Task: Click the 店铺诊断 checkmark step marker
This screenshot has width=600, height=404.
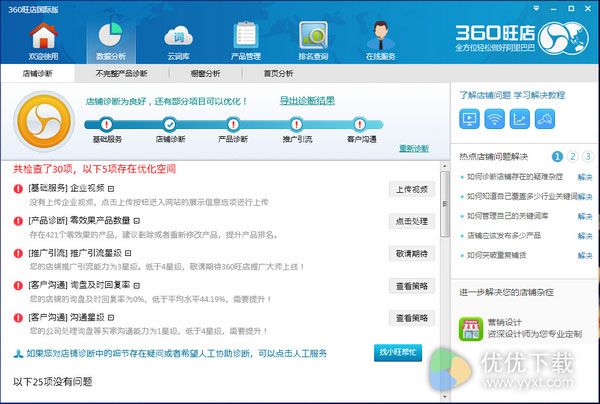Action: 170,124
